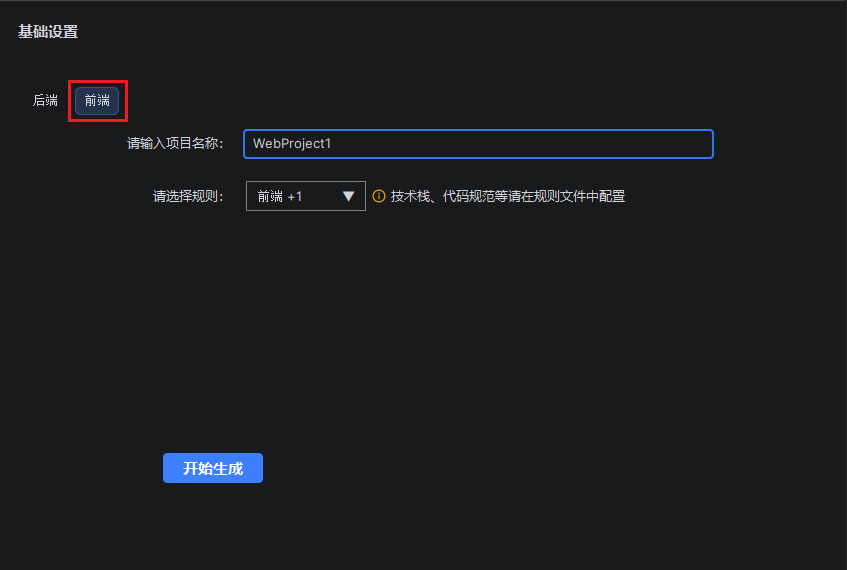Click the highlighted 前端 tab pill
Screen dimensions: 847x570
(x=97, y=101)
